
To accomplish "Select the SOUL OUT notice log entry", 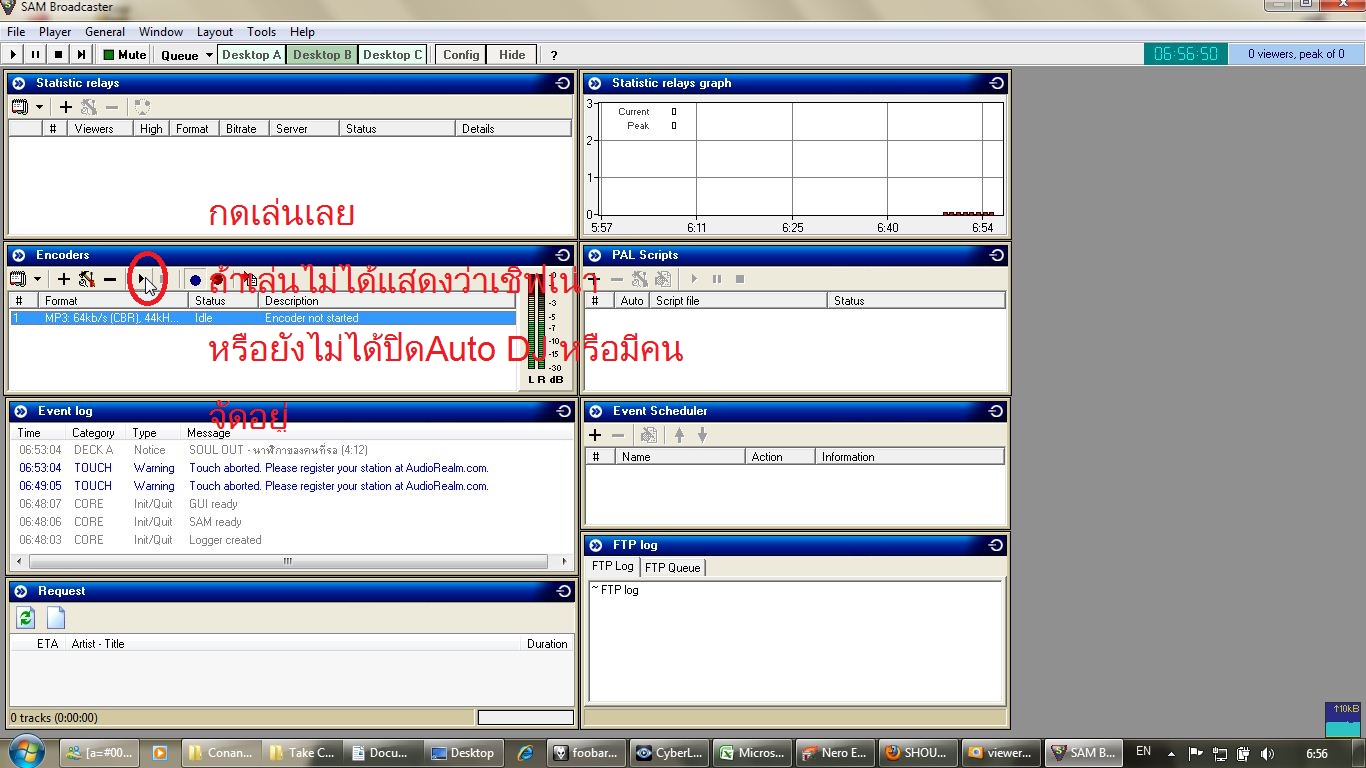I will pos(292,450).
